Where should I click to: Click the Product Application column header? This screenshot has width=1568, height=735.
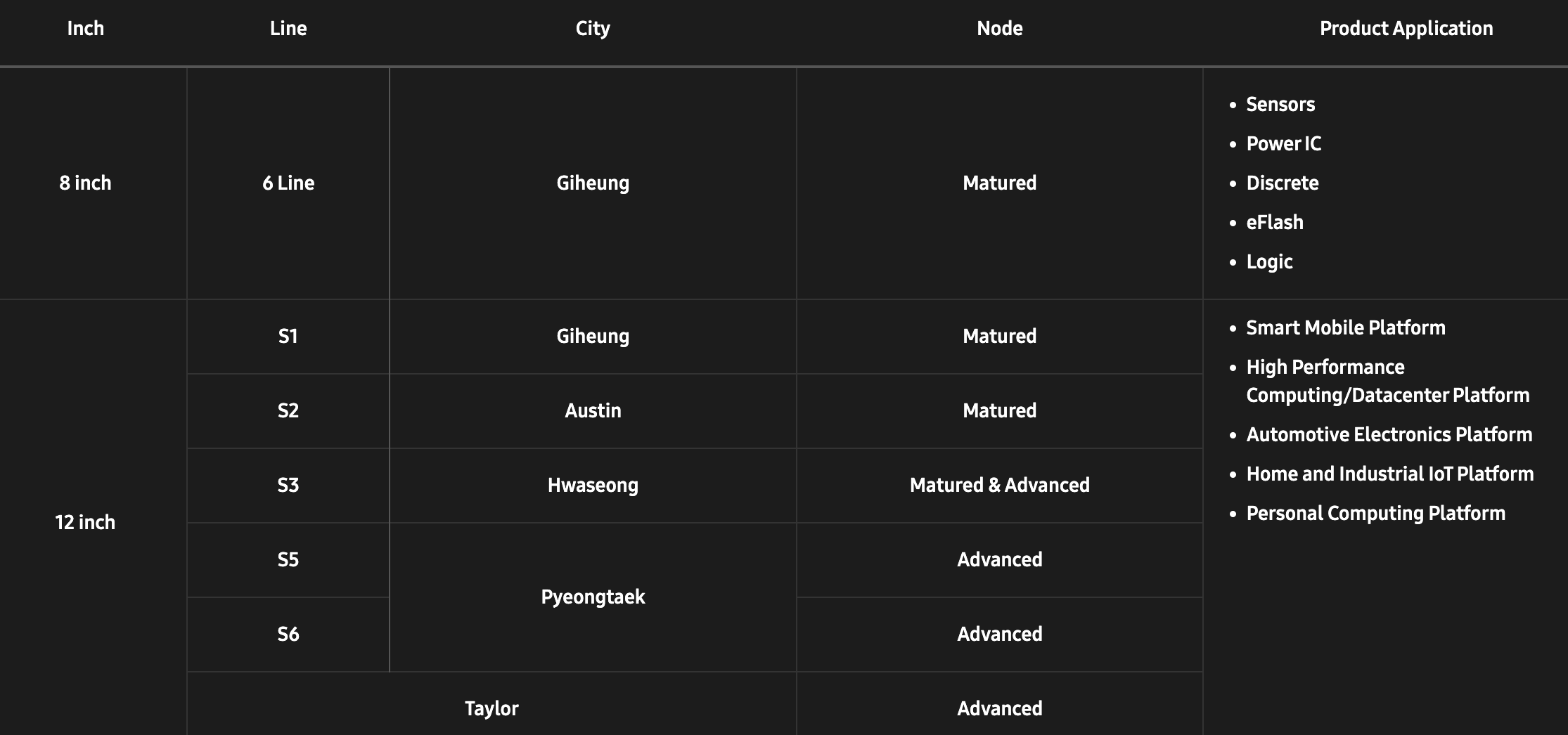click(1406, 29)
